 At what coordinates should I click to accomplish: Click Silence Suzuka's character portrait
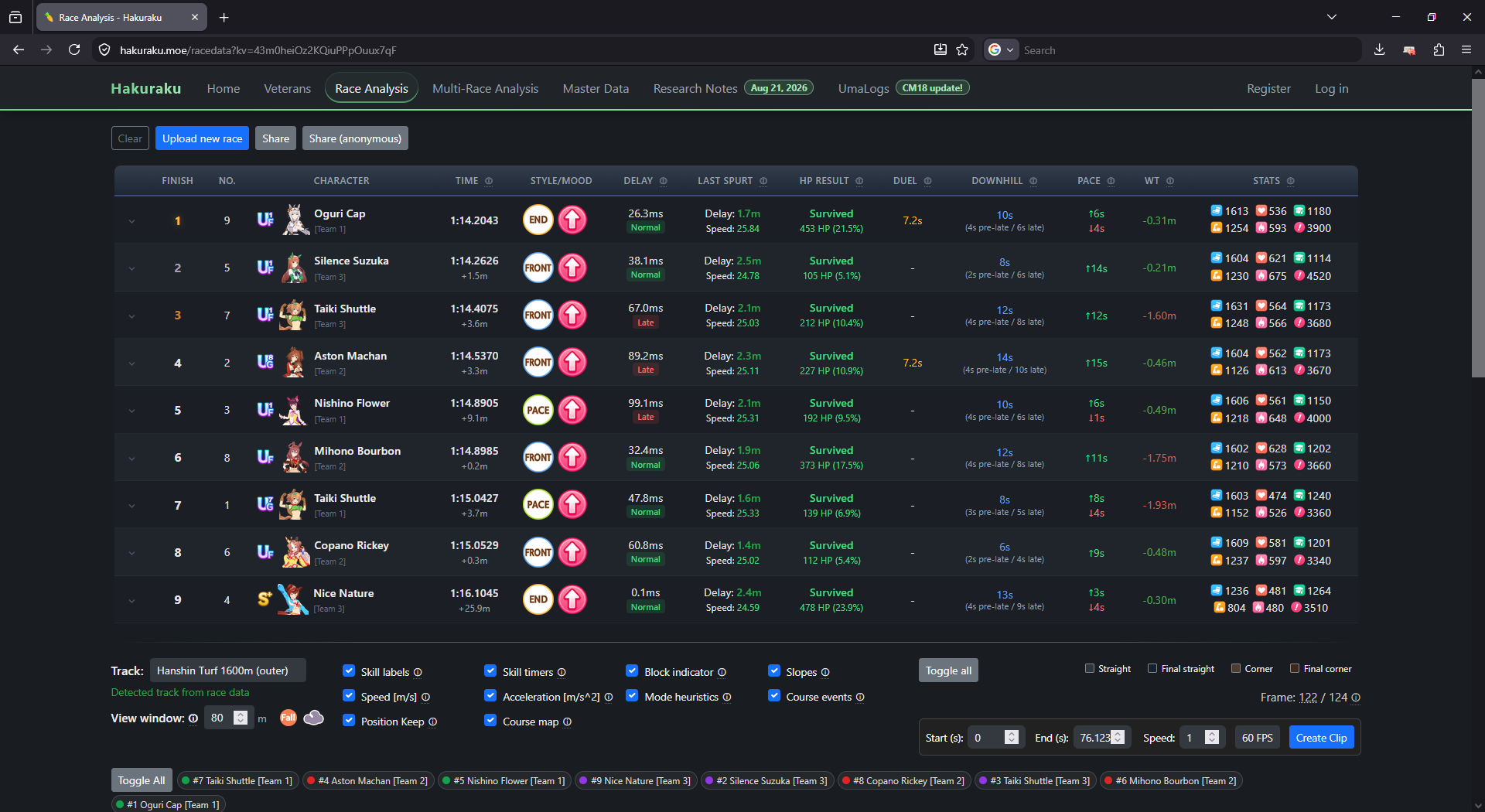295,268
